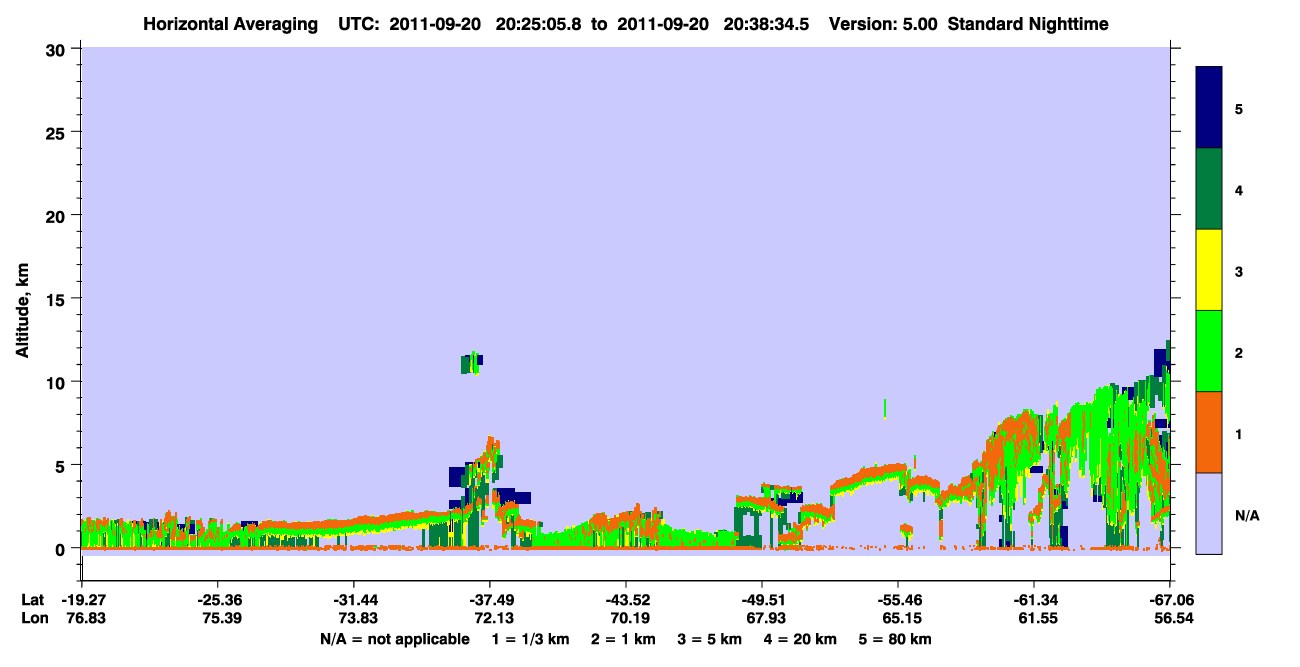1300x667 pixels.
Task: Click the yellow colorbar segment labeled 3
Action: (x=1209, y=270)
